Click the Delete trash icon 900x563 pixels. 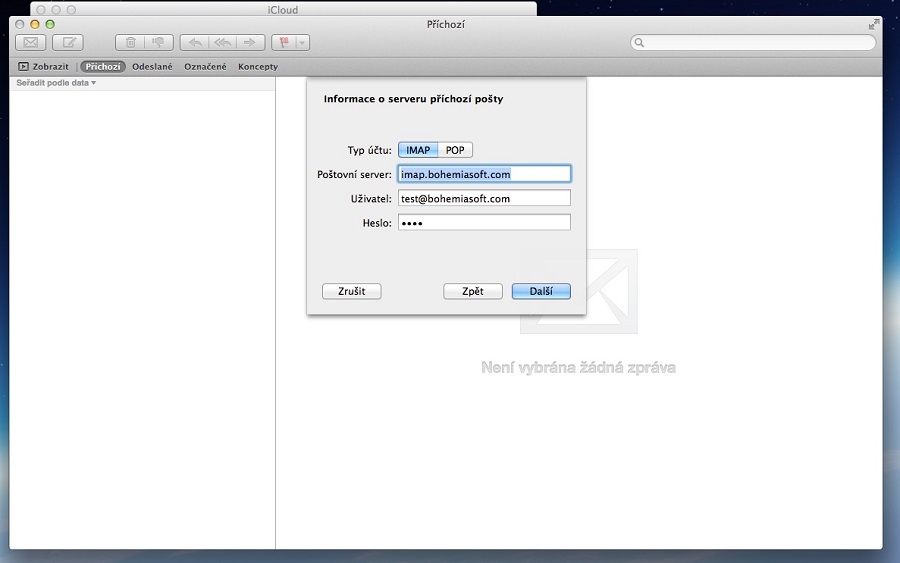click(130, 42)
